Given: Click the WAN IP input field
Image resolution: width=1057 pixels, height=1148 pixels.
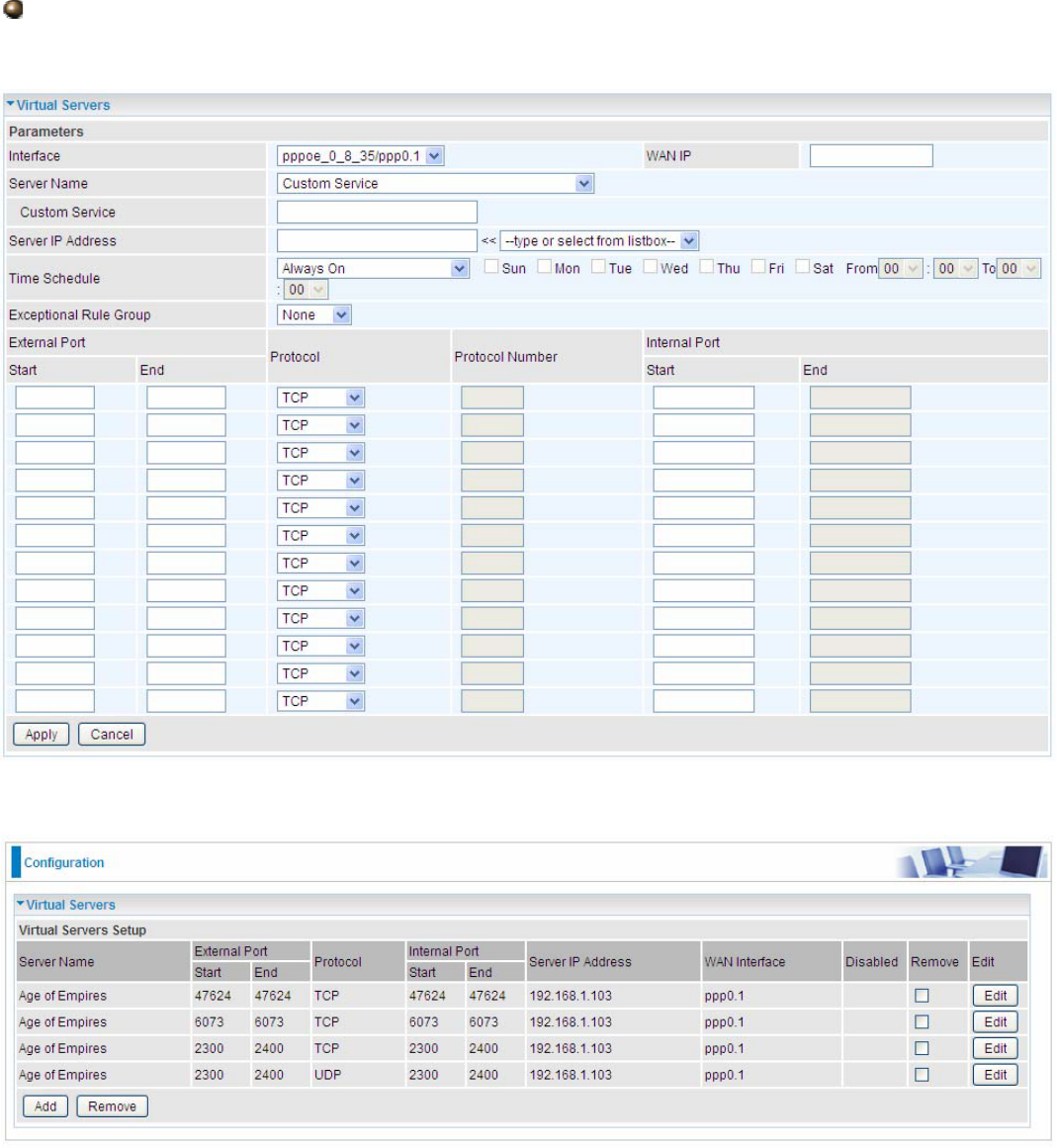Looking at the screenshot, I should tap(871, 156).
